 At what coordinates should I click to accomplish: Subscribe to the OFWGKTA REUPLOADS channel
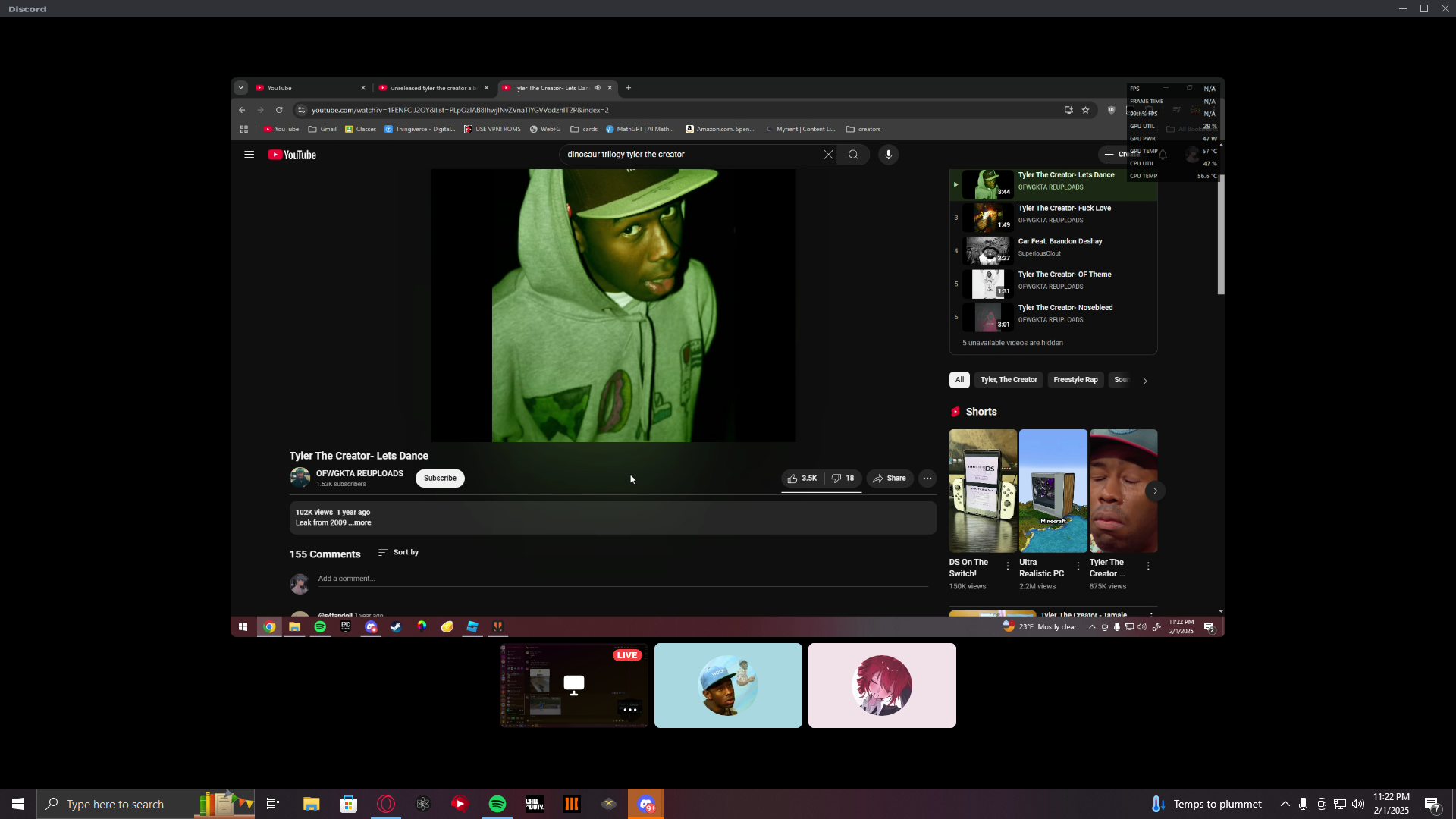(440, 479)
